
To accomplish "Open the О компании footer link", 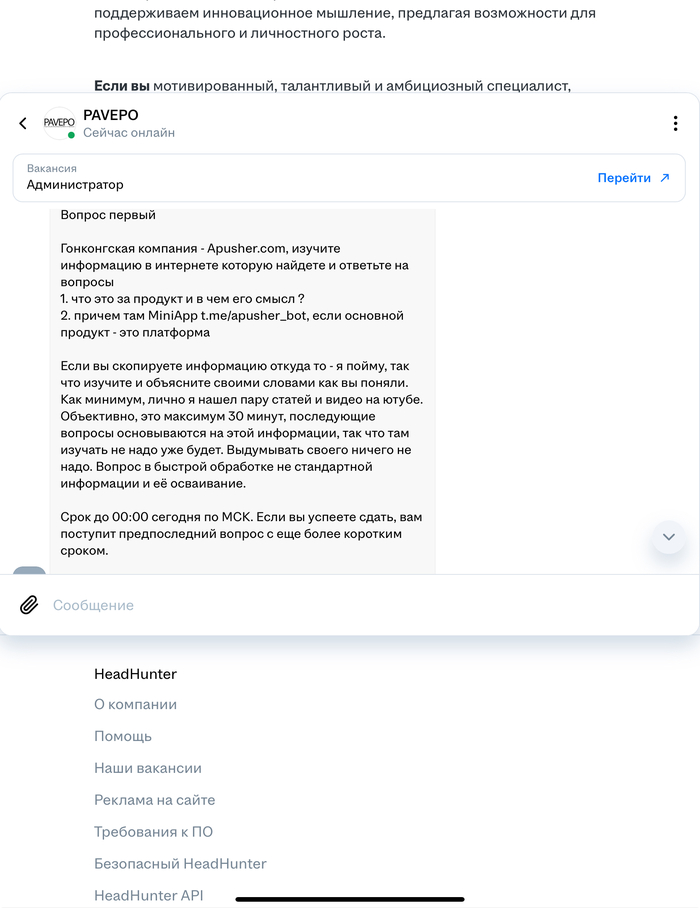I will pos(135,704).
